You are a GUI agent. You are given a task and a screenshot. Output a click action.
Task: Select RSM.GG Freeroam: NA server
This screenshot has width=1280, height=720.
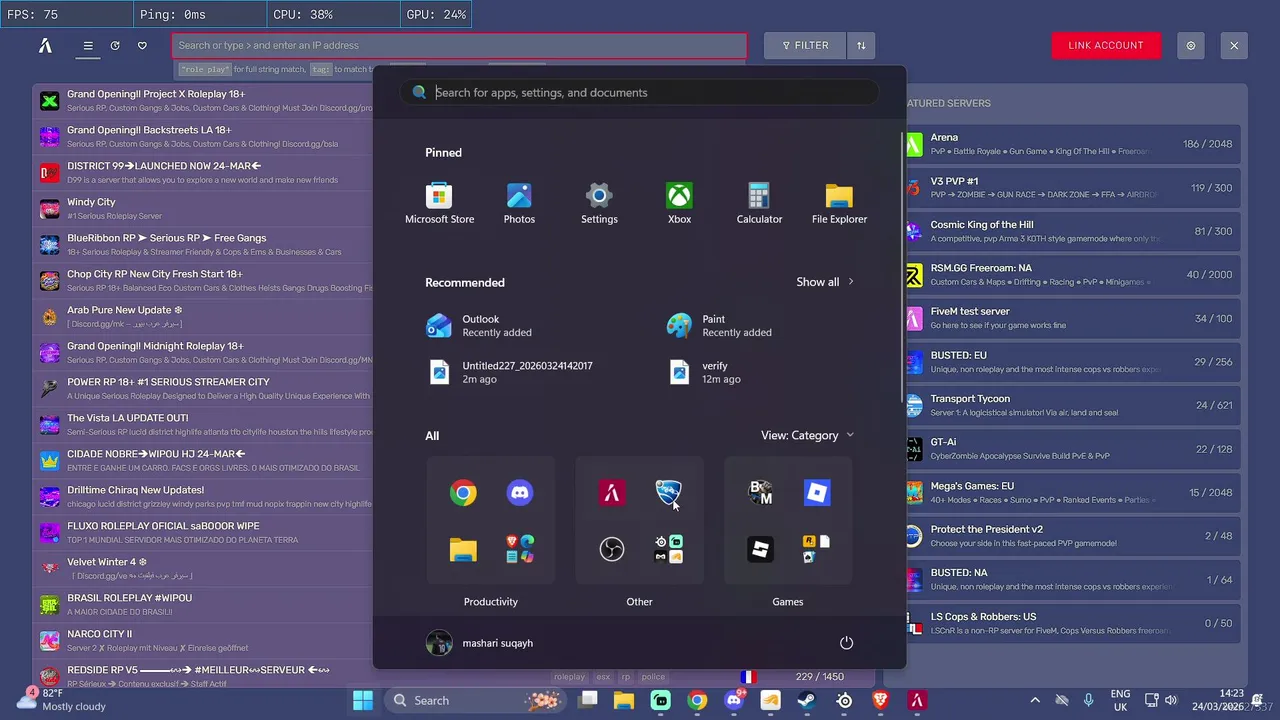(1071, 275)
